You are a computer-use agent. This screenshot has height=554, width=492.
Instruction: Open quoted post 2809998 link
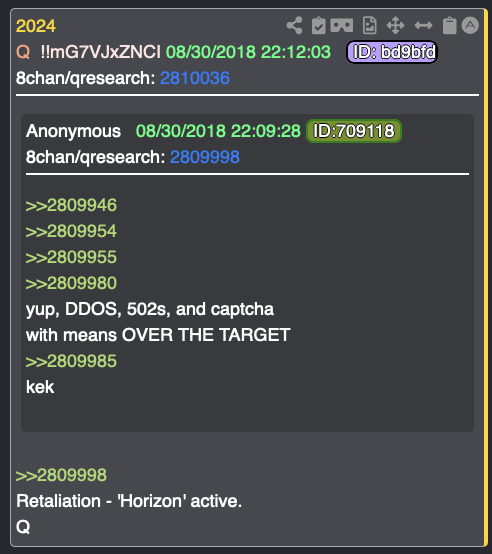204,157
